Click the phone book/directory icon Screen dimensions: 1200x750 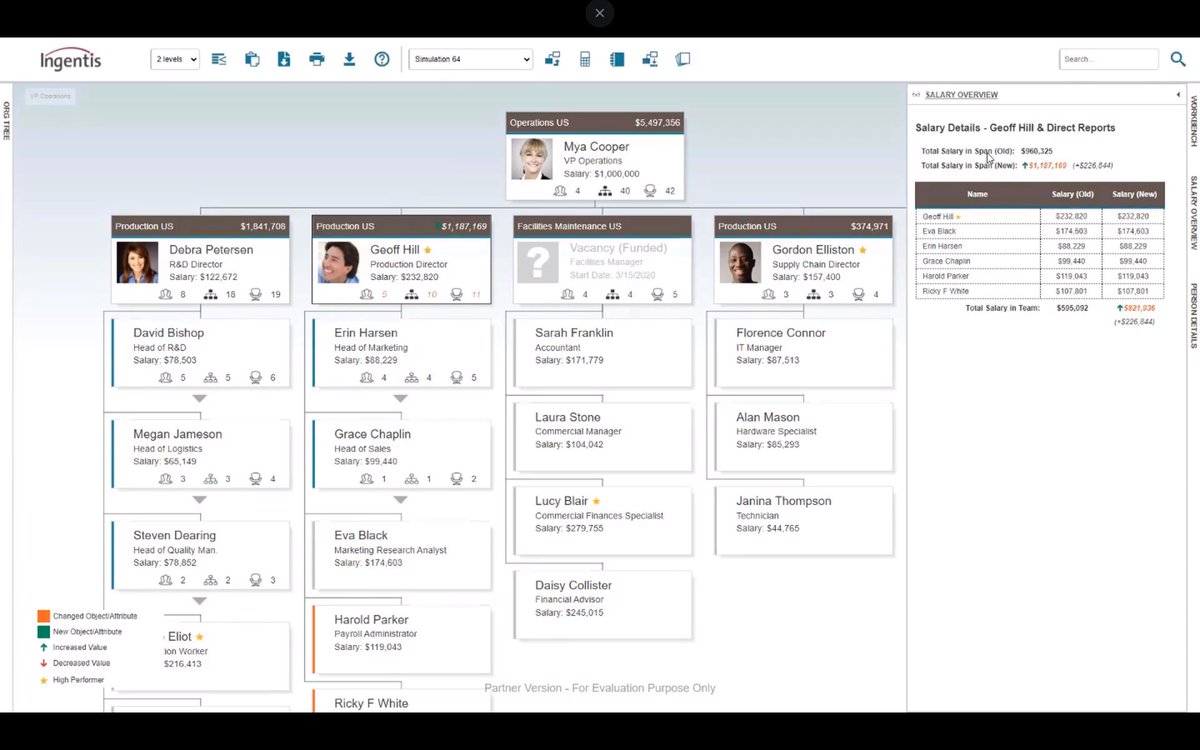(x=617, y=59)
